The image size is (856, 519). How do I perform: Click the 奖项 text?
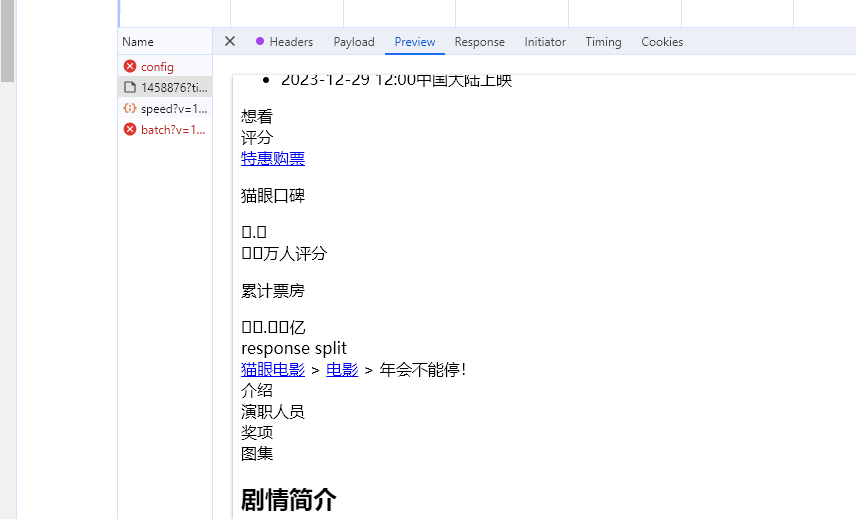257,433
